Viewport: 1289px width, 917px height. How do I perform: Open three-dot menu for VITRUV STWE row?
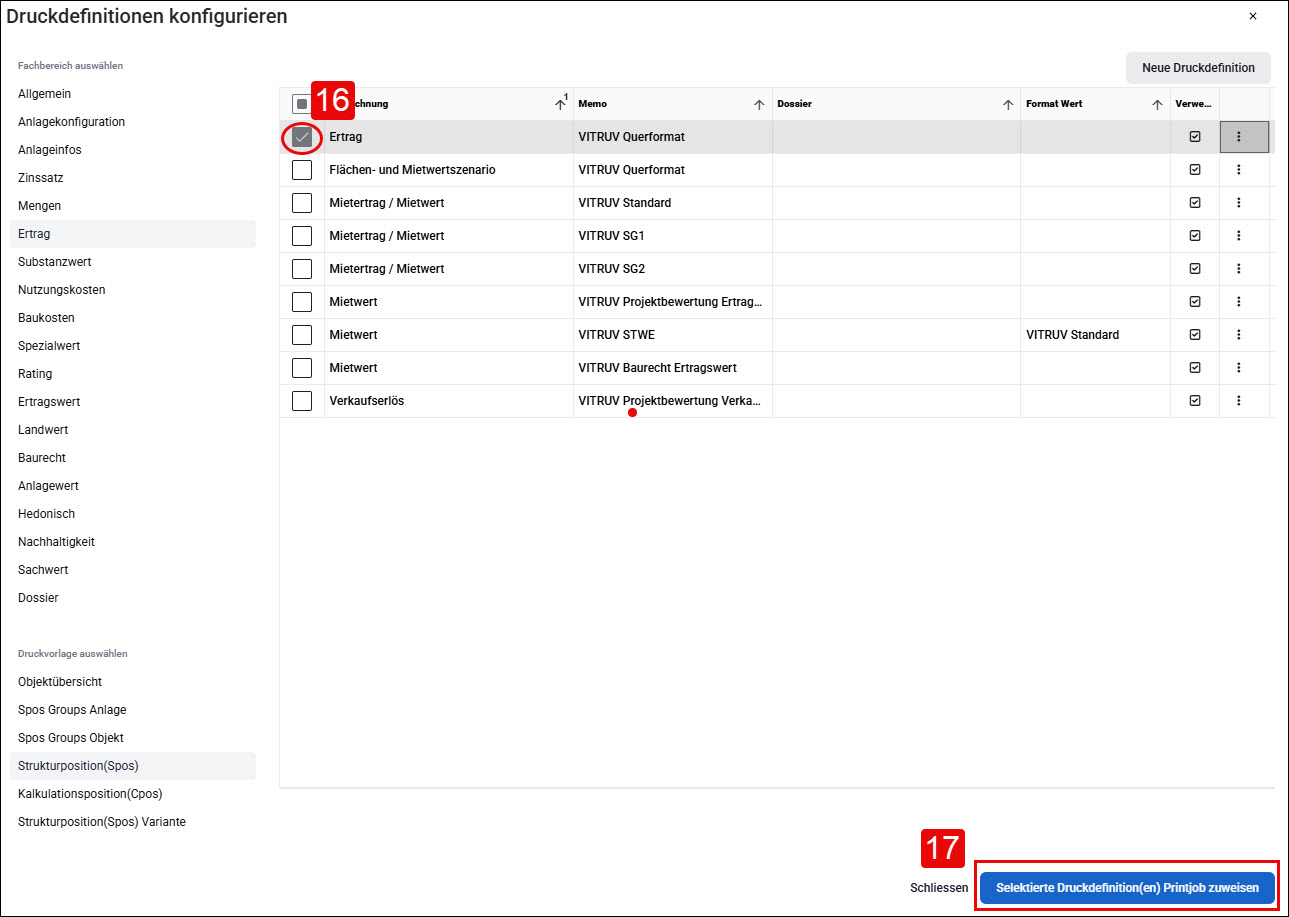tap(1238, 335)
